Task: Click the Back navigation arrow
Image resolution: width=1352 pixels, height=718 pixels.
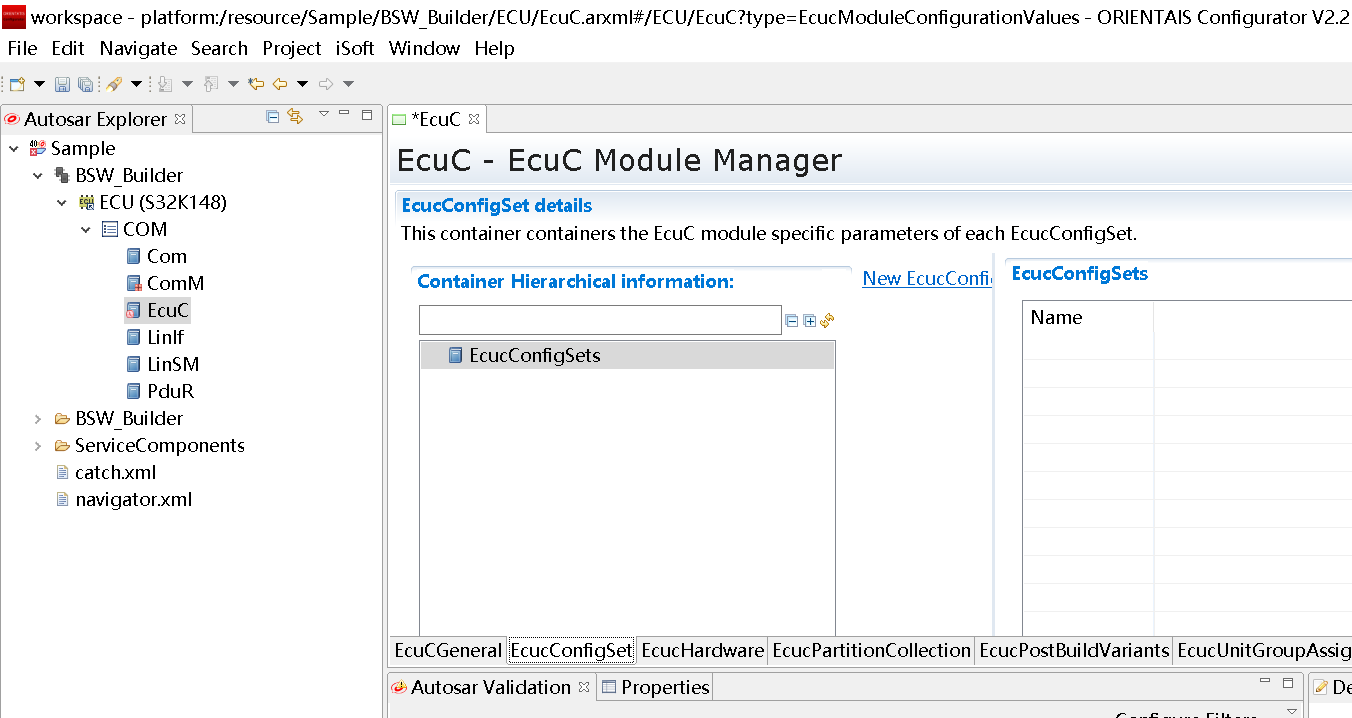Action: coord(280,84)
